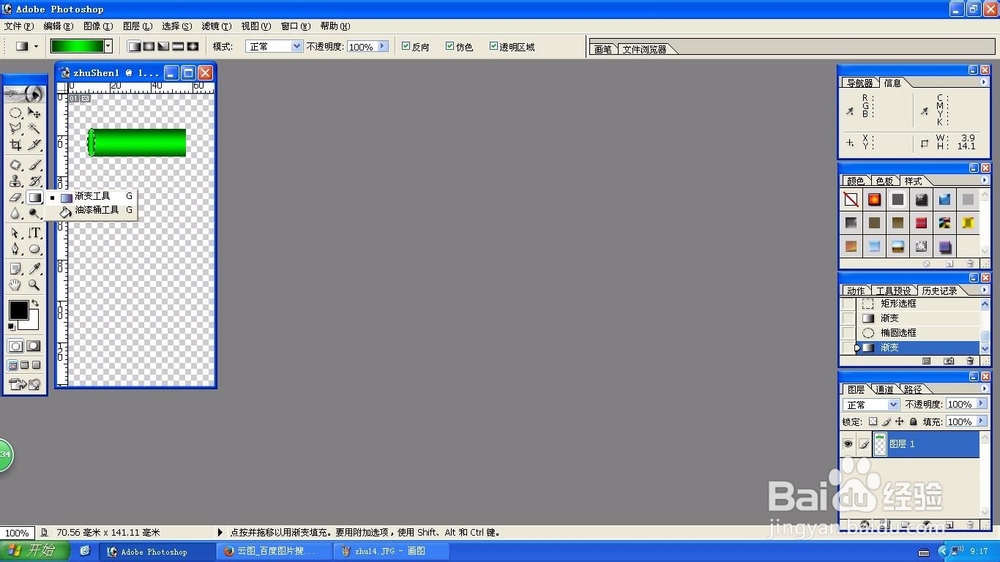Choose the linear gradient type icon

(x=134, y=47)
